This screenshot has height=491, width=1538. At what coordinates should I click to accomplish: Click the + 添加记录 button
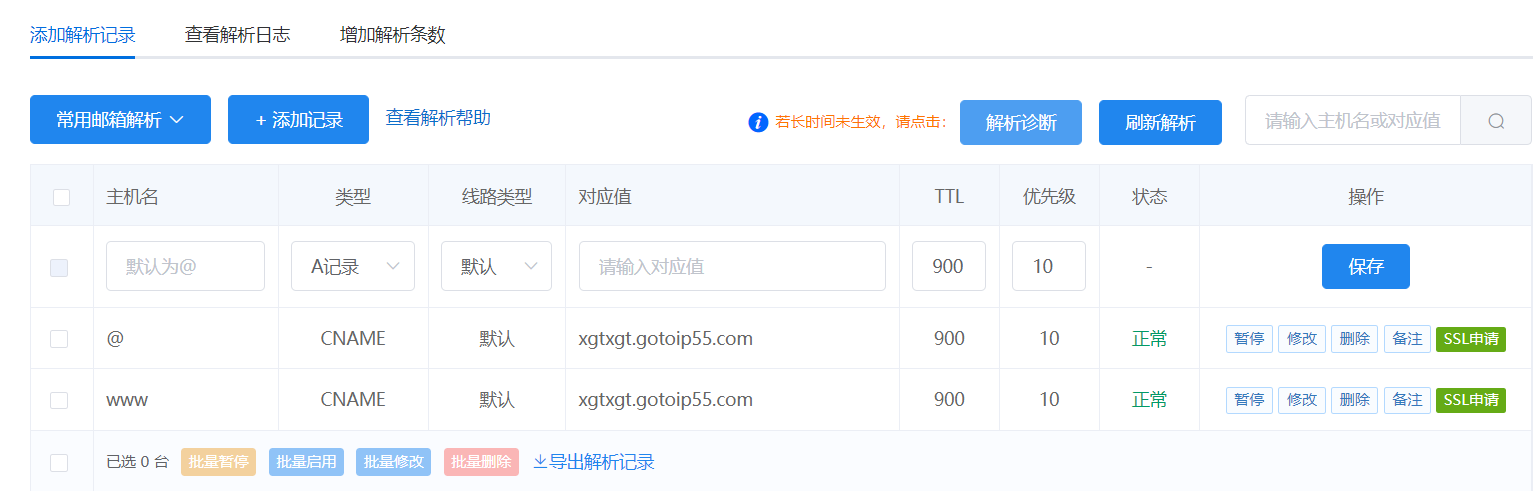point(298,120)
